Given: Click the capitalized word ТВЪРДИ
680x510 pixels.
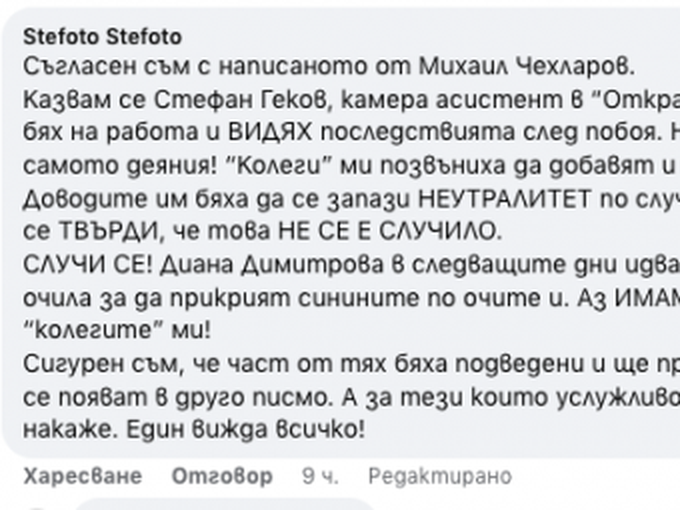Looking at the screenshot, I should coord(111,232).
